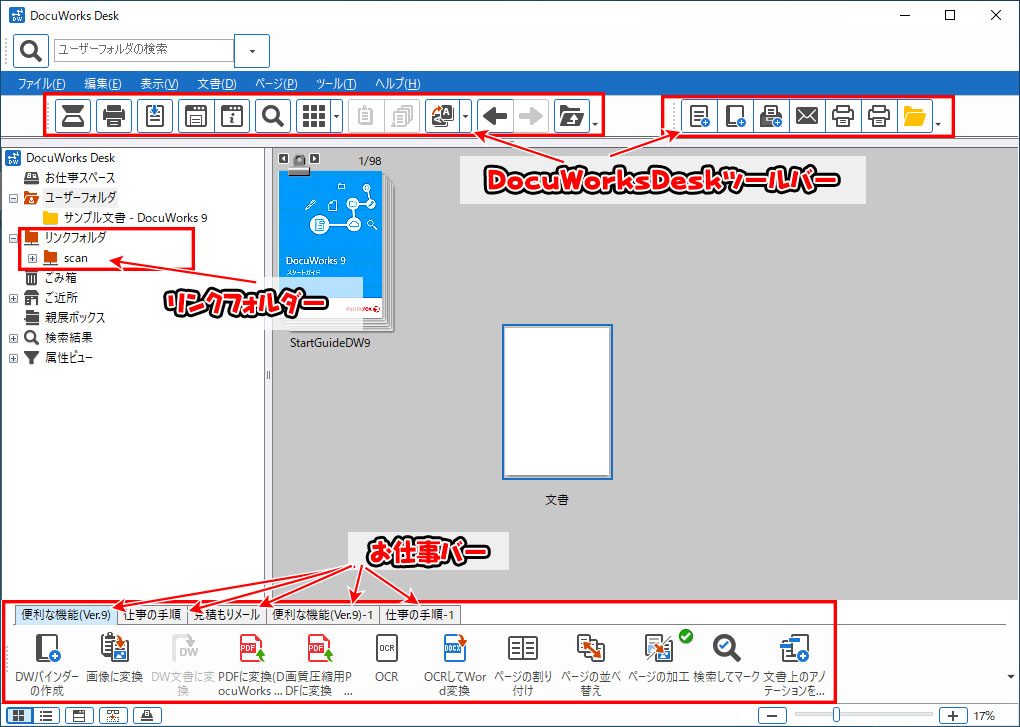Click the new binder with plus icon
The width and height of the screenshot is (1020, 727).
[x=735, y=116]
